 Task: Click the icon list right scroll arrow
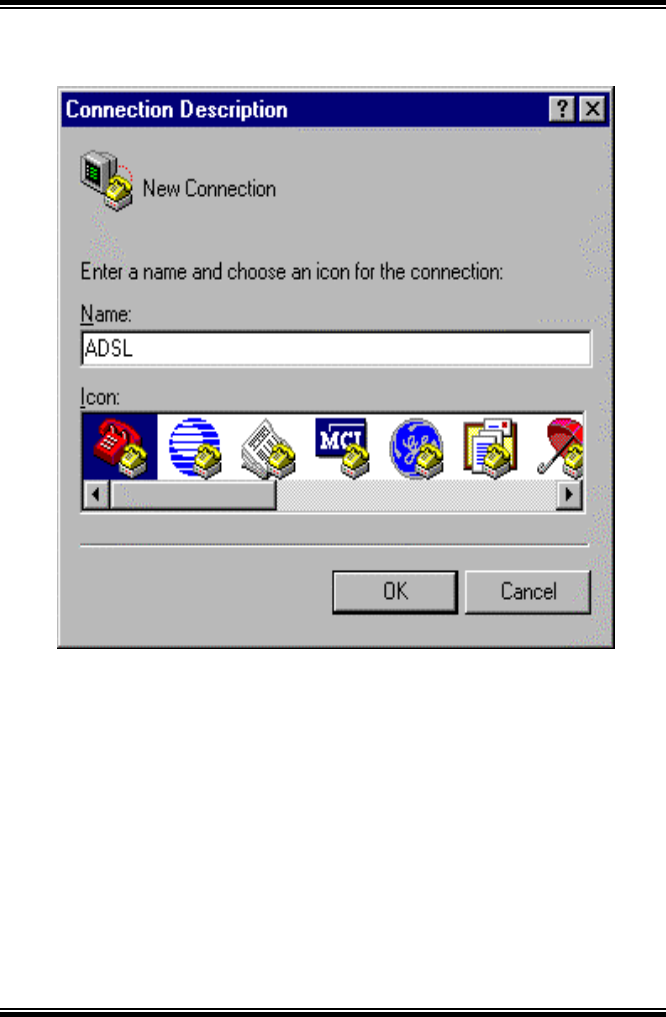pos(569,495)
